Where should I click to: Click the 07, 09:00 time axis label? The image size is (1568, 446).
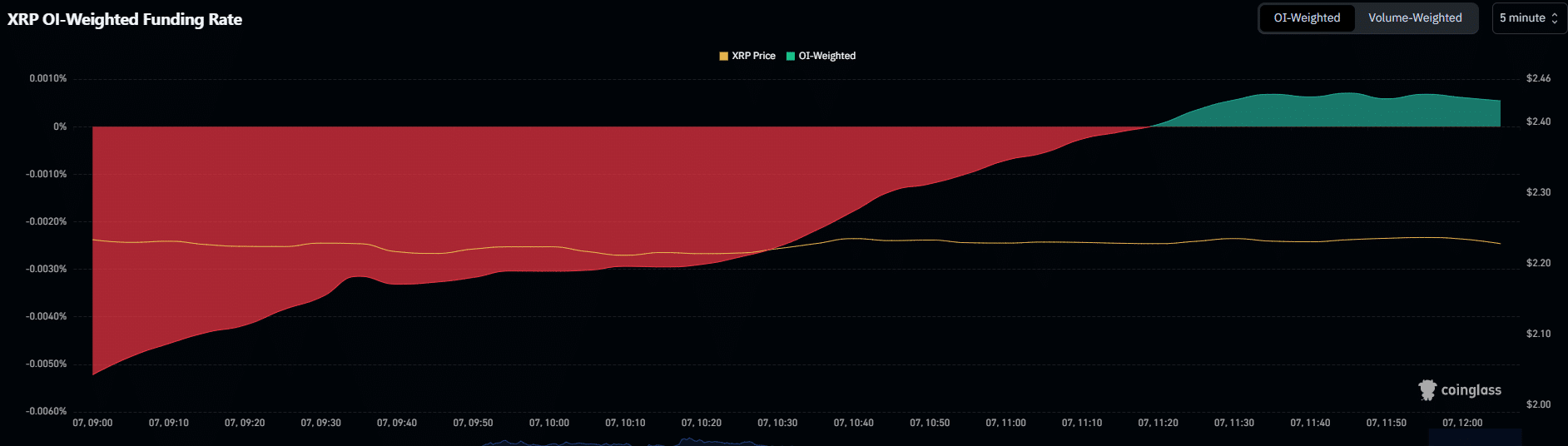[x=92, y=423]
